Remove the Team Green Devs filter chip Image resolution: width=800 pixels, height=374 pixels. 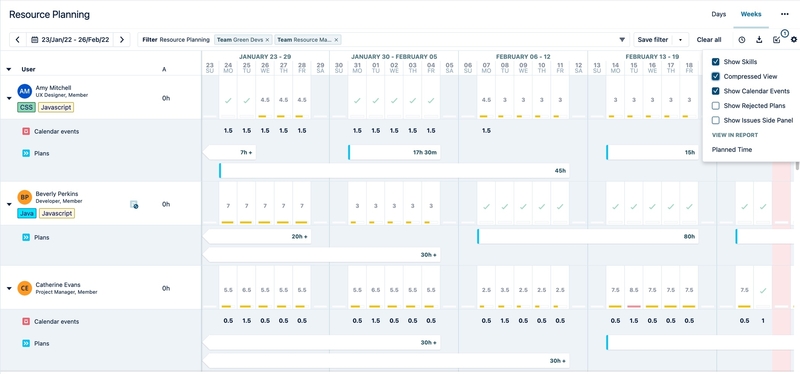click(x=267, y=40)
